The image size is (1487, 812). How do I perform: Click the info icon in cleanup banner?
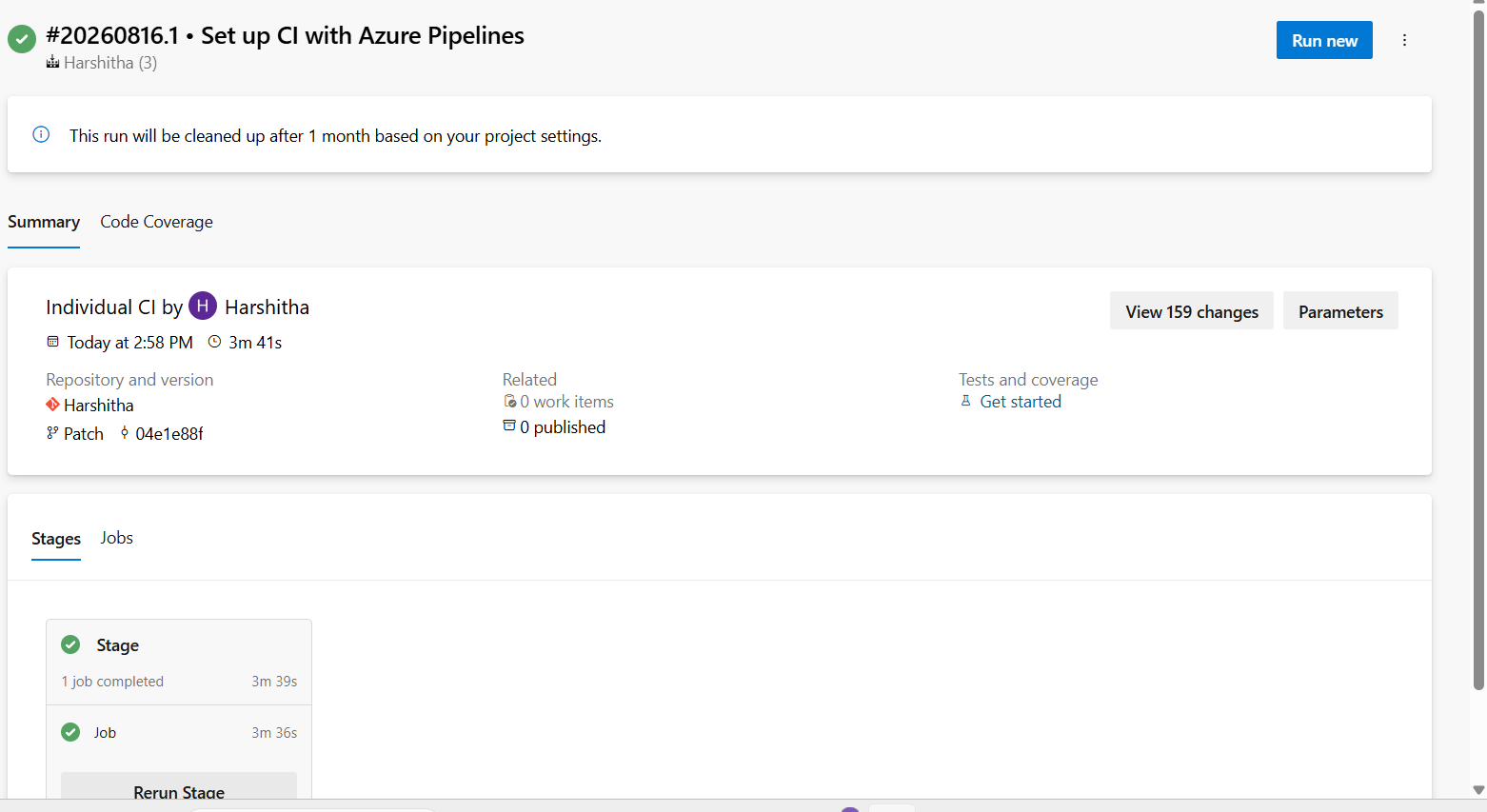41,134
